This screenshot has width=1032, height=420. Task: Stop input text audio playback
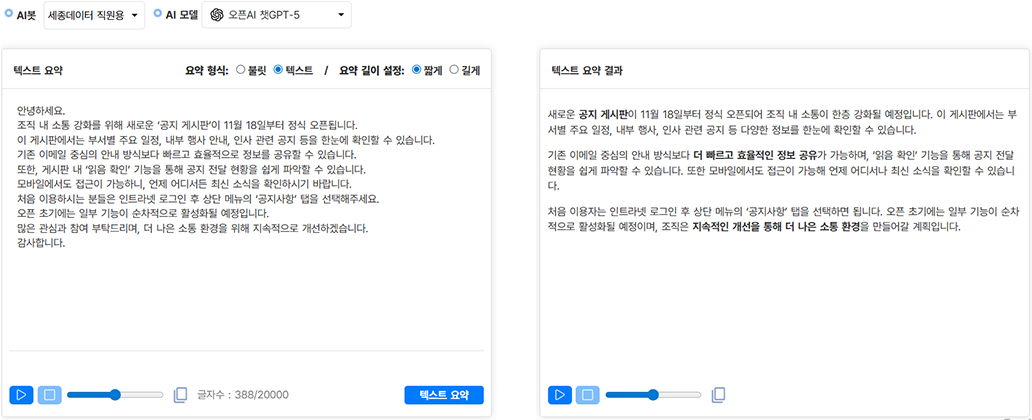click(49, 394)
